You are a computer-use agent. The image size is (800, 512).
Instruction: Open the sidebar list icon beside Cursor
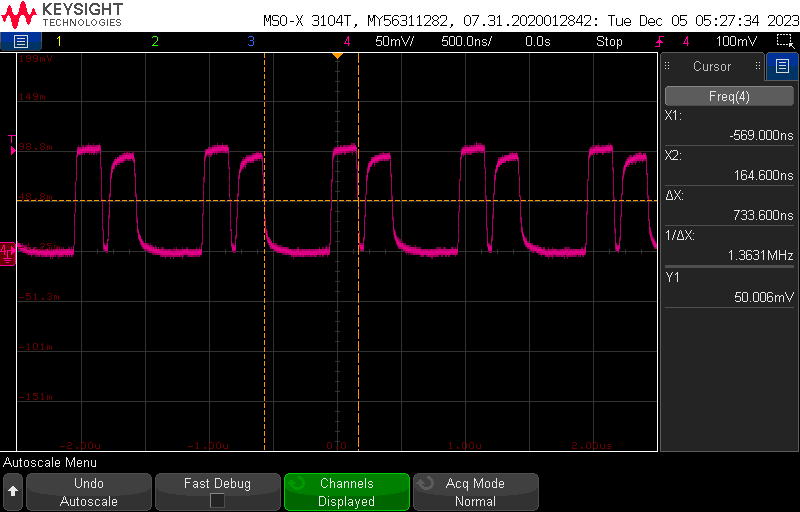[780, 67]
